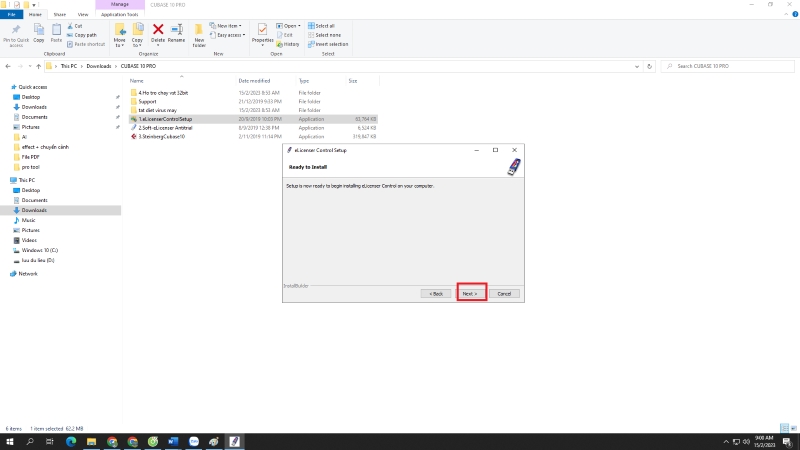Screen dimensions: 800x450
Task: Sort files by the Size column
Action: pyautogui.click(x=353, y=81)
